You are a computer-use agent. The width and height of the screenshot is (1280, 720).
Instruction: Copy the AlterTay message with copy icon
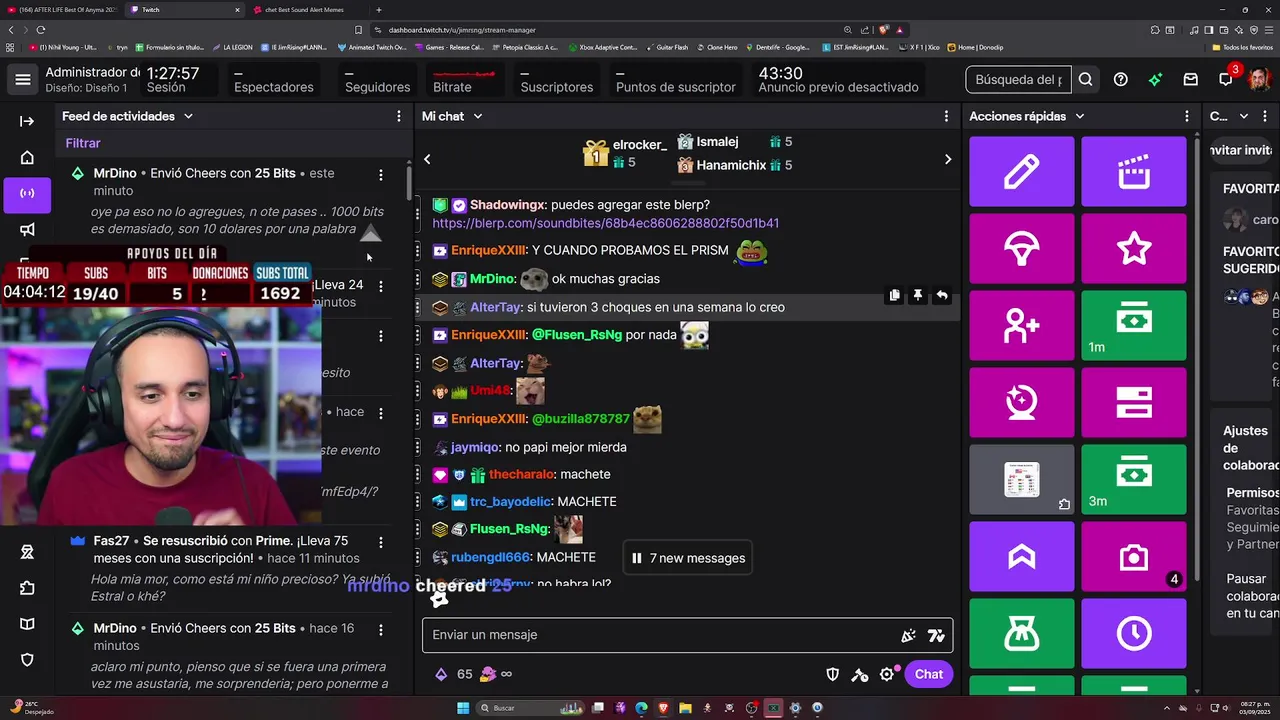point(894,296)
